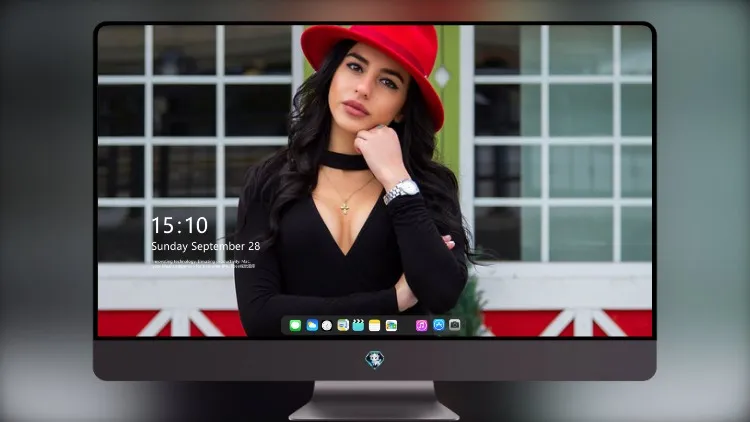
Task: Open the Weather app in dock
Action: tap(312, 325)
